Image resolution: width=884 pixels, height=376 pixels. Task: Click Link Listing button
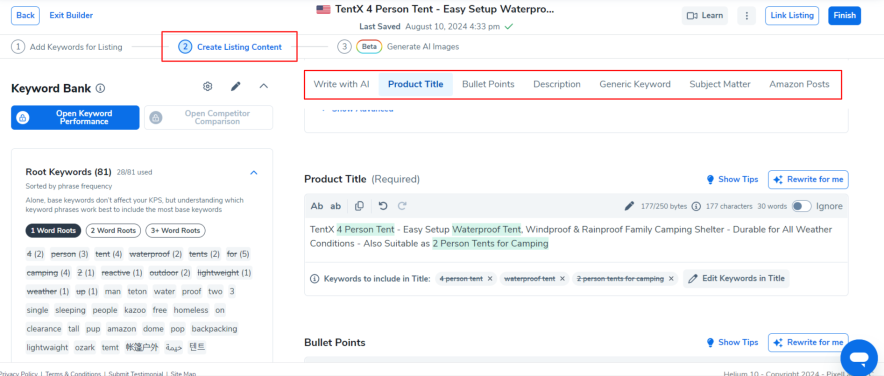pos(793,15)
